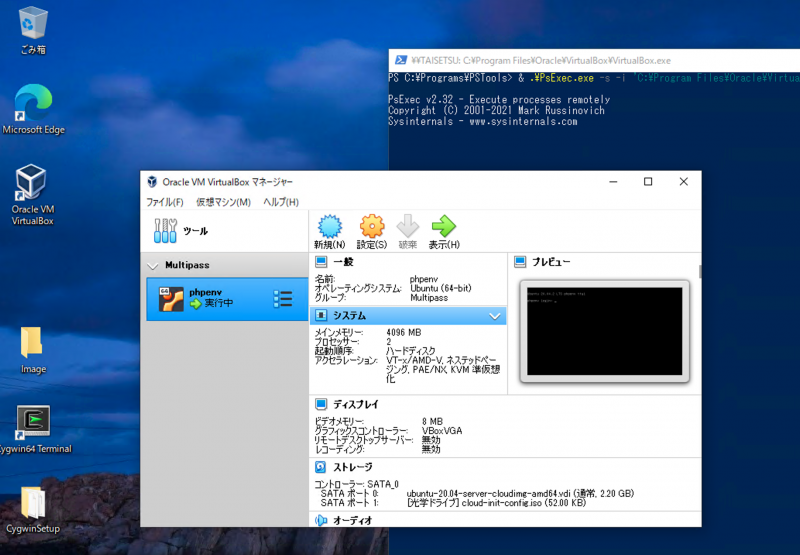This screenshot has width=800, height=555.
Task: Collapse the システム section chevron
Action: (494, 316)
